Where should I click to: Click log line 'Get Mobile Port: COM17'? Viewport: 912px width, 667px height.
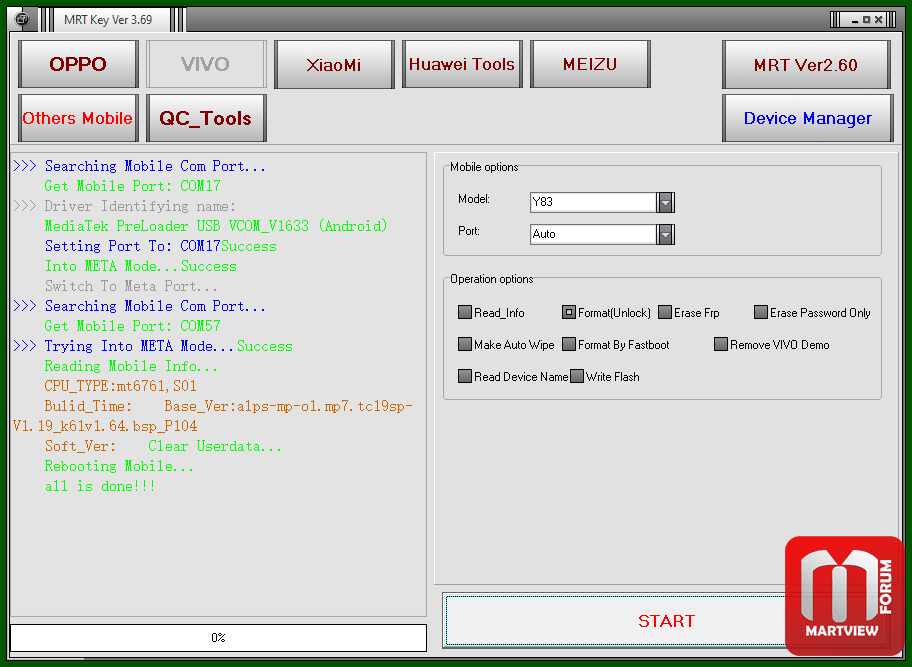(133, 186)
